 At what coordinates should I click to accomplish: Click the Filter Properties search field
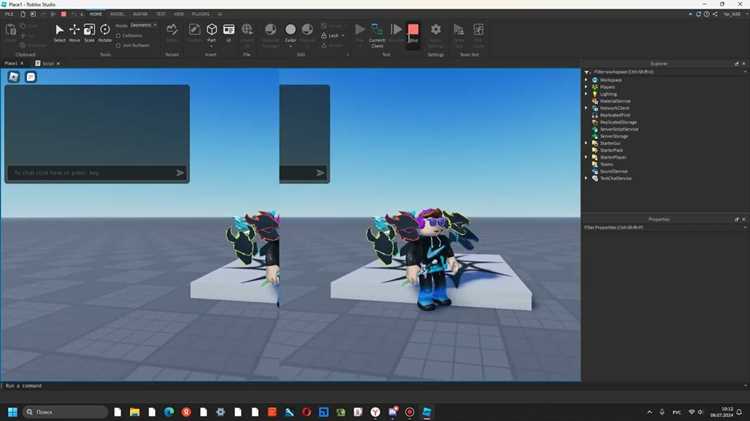pyautogui.click(x=665, y=228)
